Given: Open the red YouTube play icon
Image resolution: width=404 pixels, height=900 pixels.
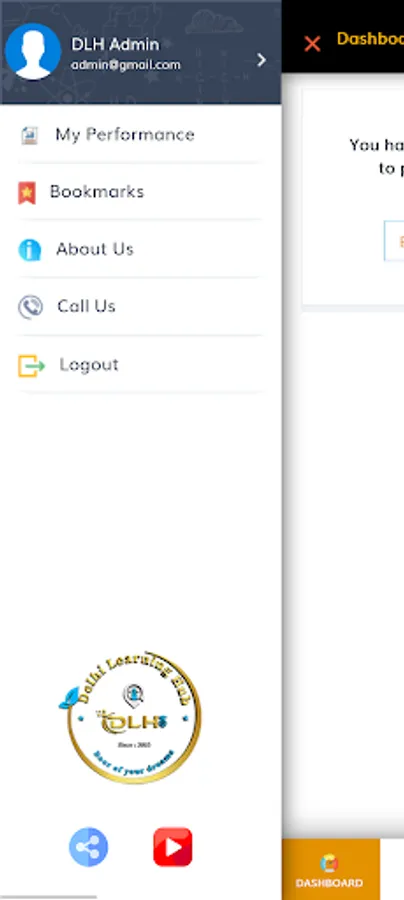Looking at the screenshot, I should [173, 847].
